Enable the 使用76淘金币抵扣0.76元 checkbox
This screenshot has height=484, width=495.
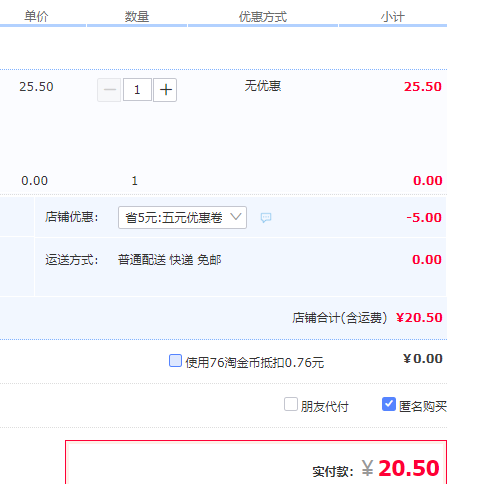(175, 361)
